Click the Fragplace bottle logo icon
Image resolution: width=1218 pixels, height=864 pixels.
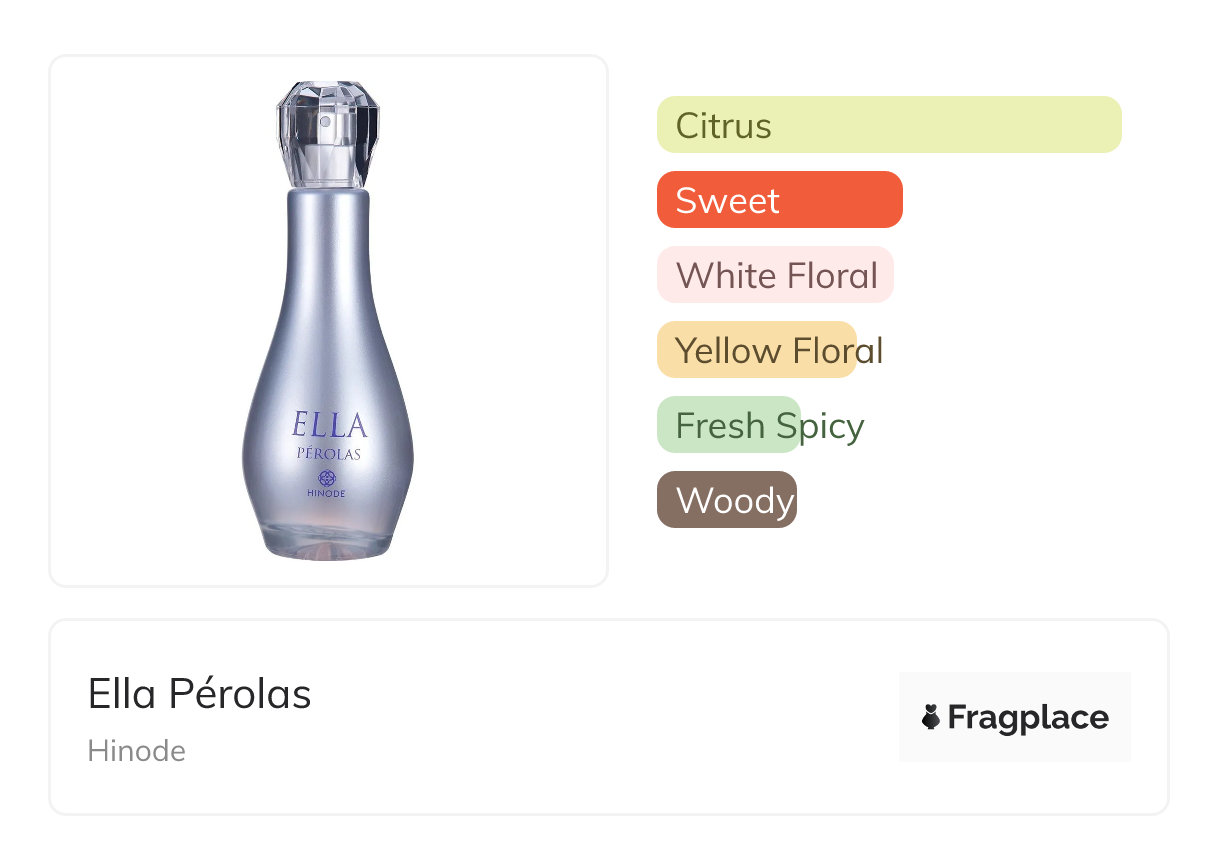(x=931, y=717)
